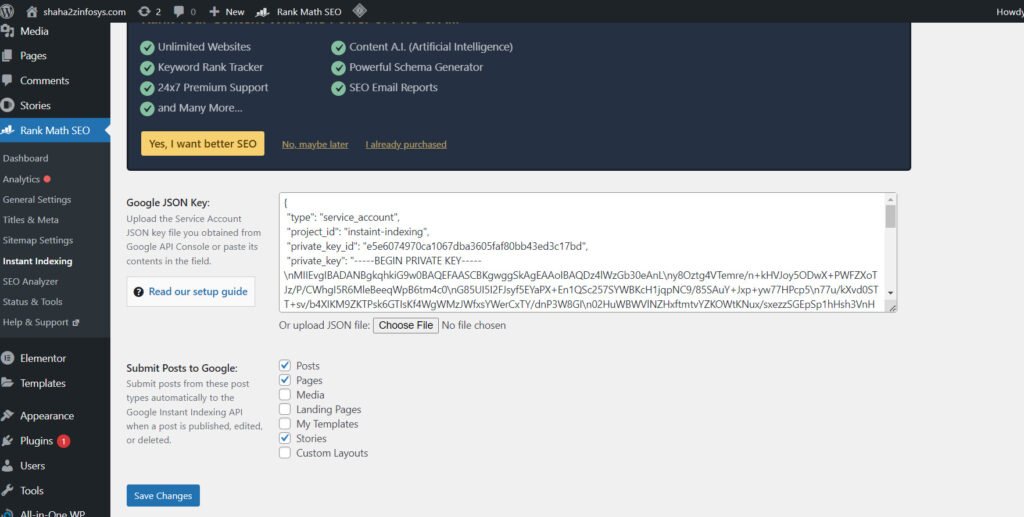Click the SEO Email Reports text
The height and width of the screenshot is (517, 1024).
393,87
